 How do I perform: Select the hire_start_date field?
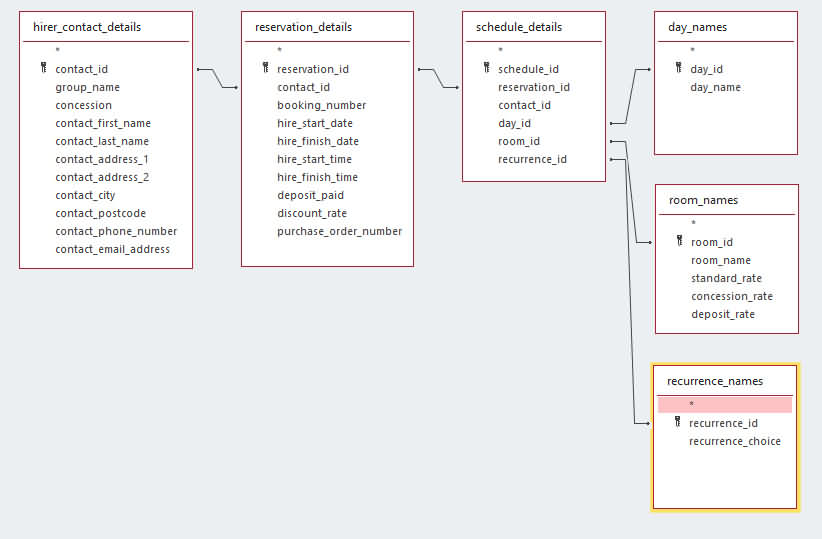(x=315, y=123)
